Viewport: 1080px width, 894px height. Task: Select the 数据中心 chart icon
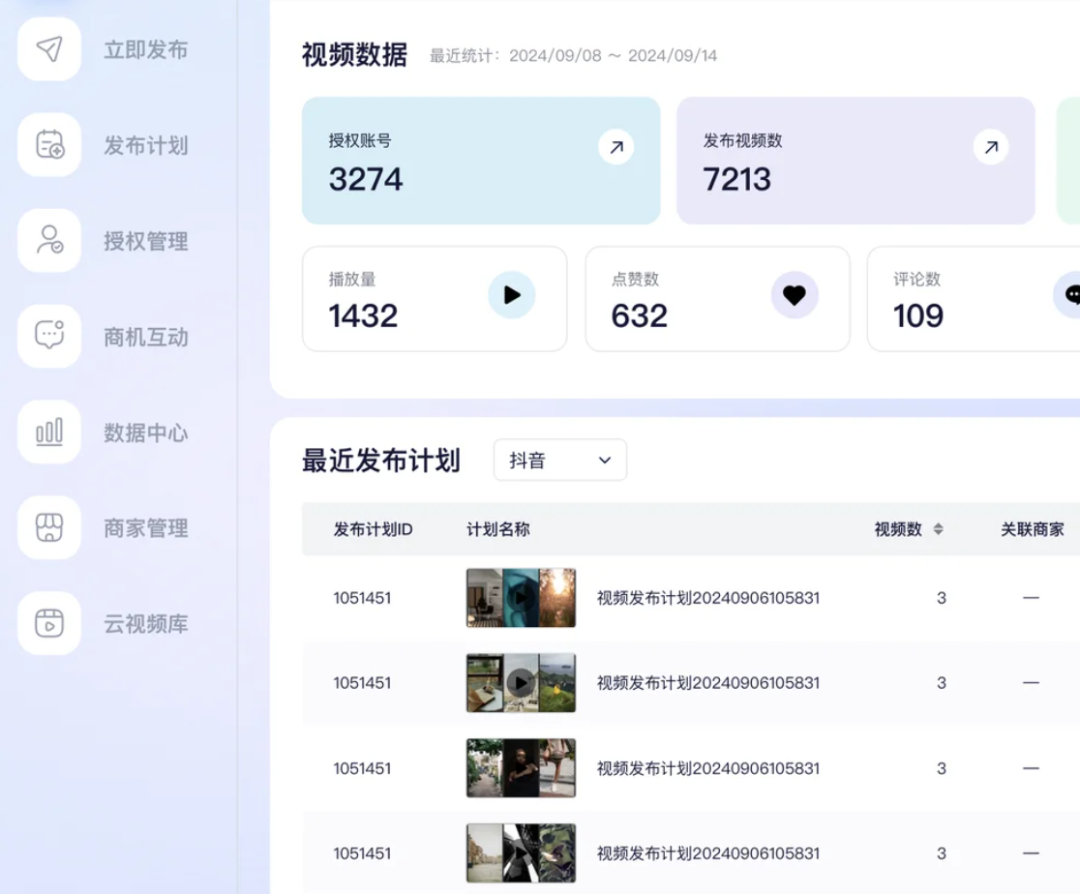click(48, 433)
